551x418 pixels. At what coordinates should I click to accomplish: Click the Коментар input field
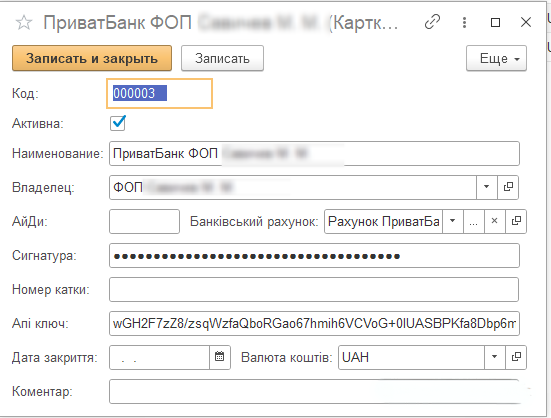(x=314, y=391)
